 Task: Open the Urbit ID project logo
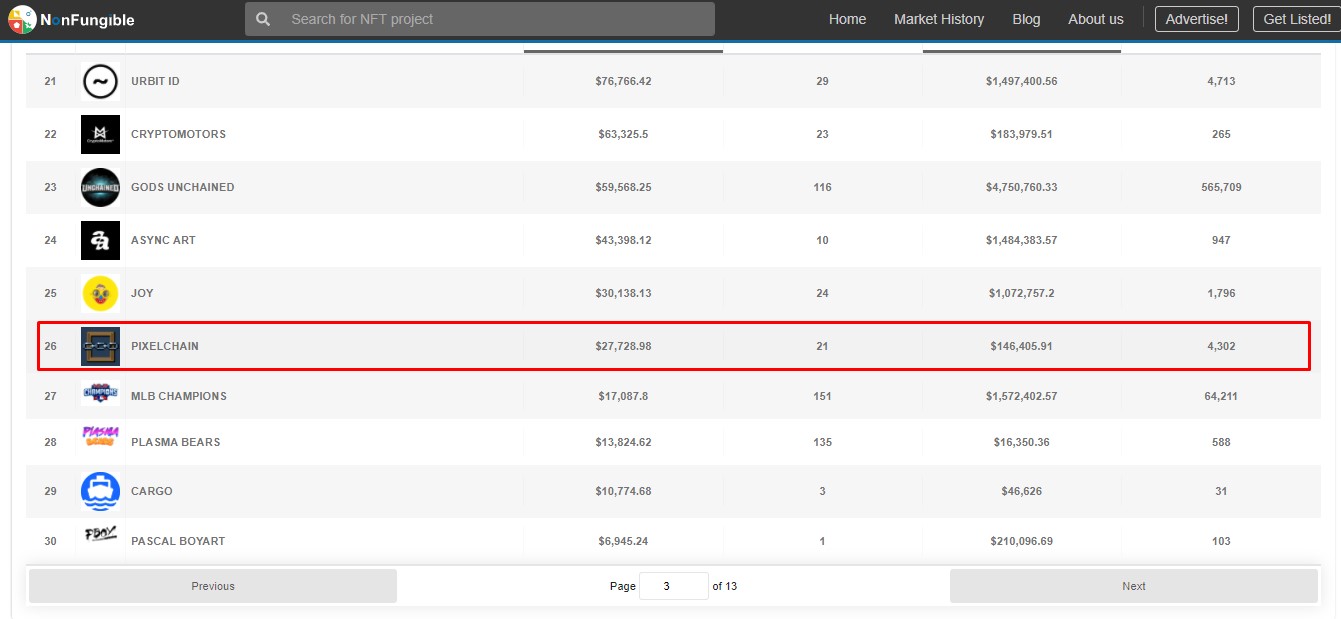pyautogui.click(x=100, y=81)
